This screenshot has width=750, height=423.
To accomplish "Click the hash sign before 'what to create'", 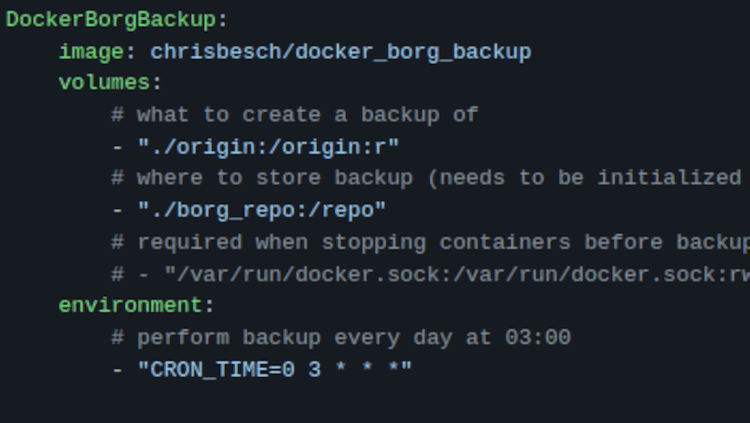I will [x=118, y=115].
